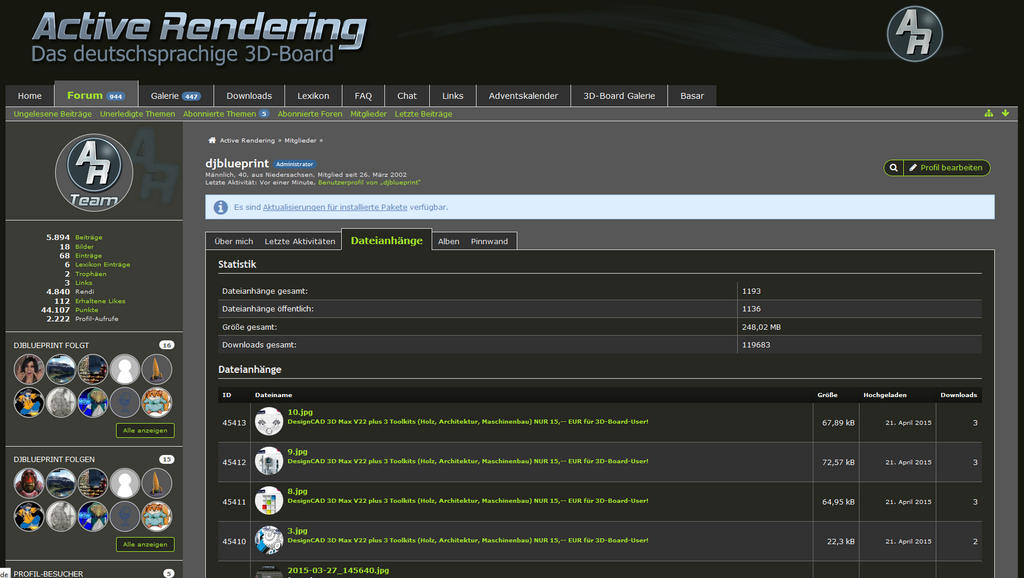1024x578 pixels.
Task: Click the sailboat avatar in DJBLUEPRINT FOLGEN
Action: pos(157,484)
